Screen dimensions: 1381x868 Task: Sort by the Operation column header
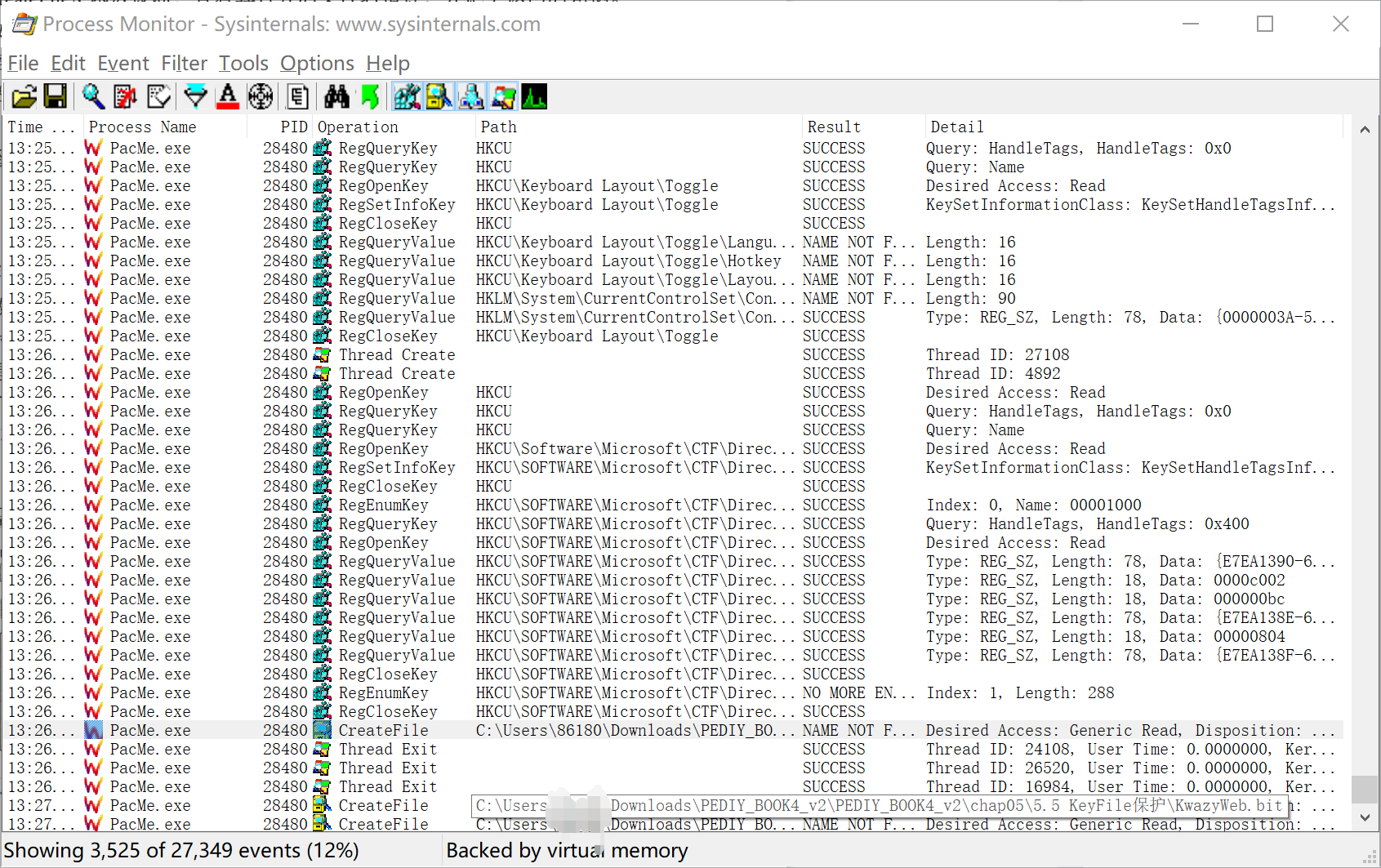click(393, 127)
